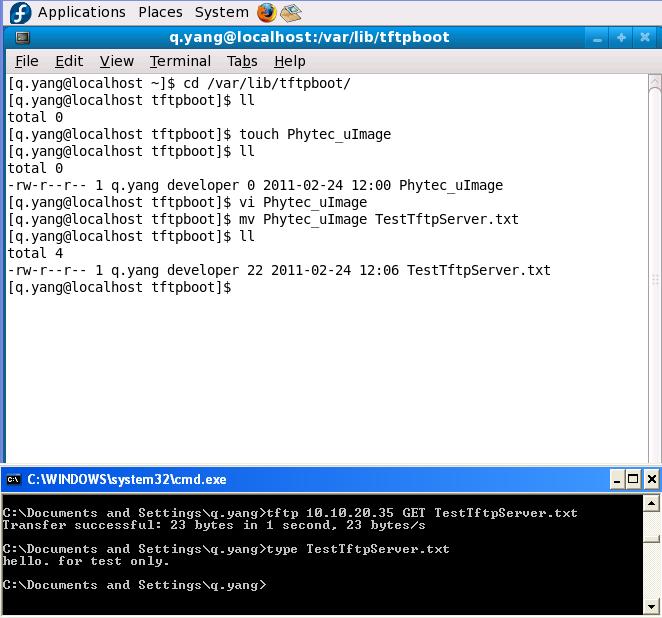Click the cmd.exe title bar icon
662x618 pixels.
coord(13,480)
